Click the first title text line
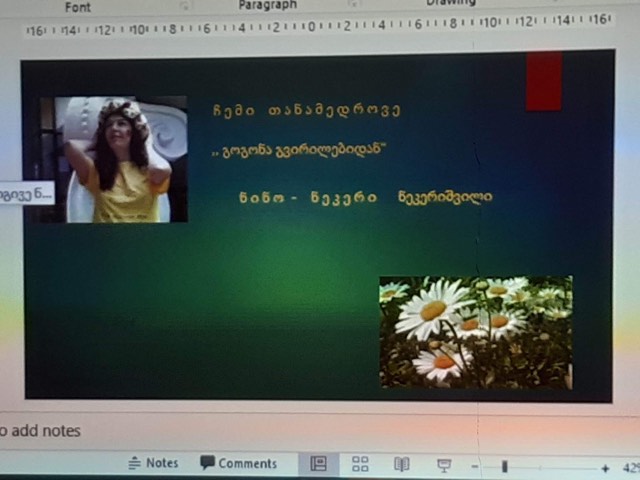The image size is (640, 480). click(x=306, y=111)
